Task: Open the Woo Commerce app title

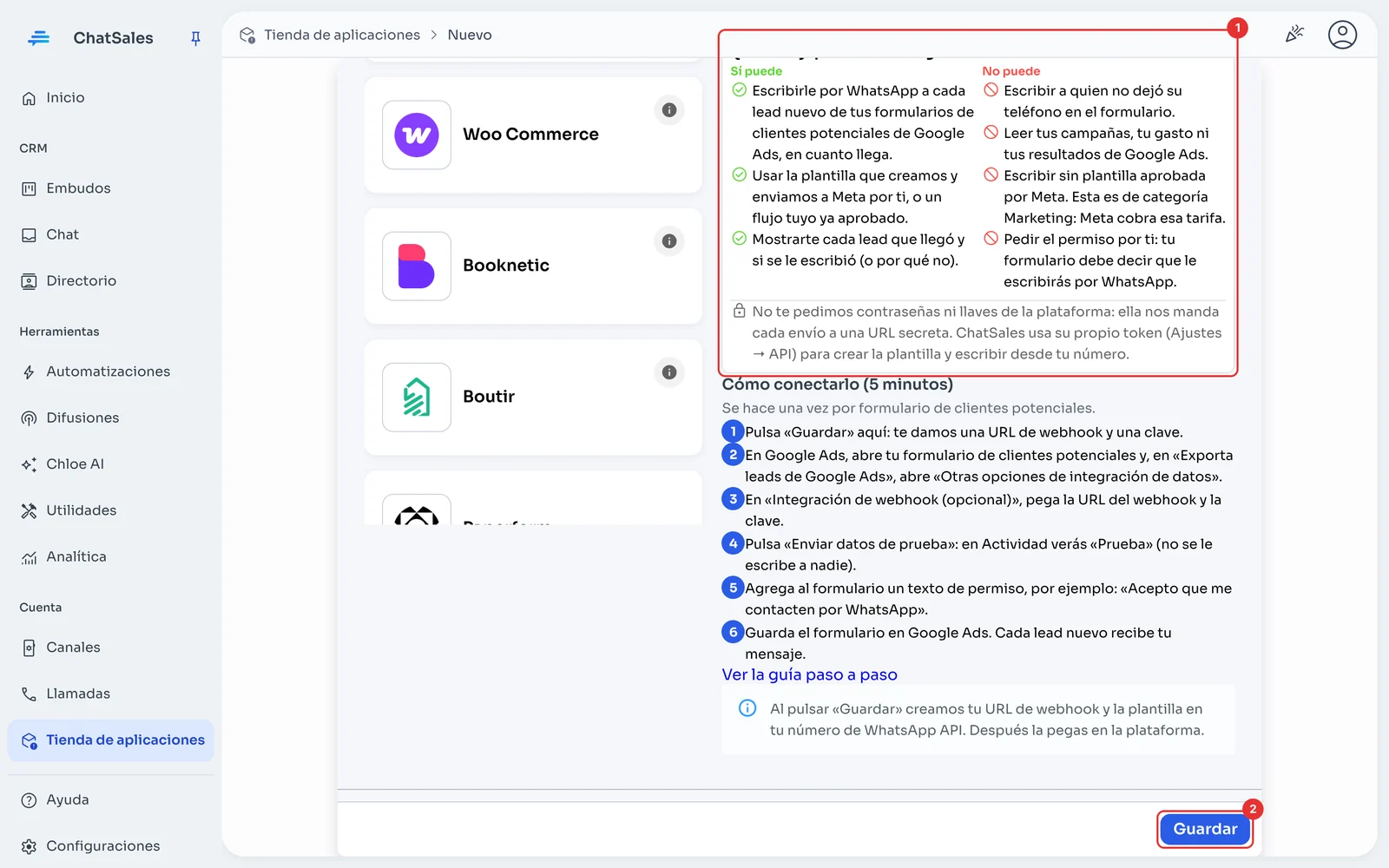Action: pyautogui.click(x=530, y=135)
